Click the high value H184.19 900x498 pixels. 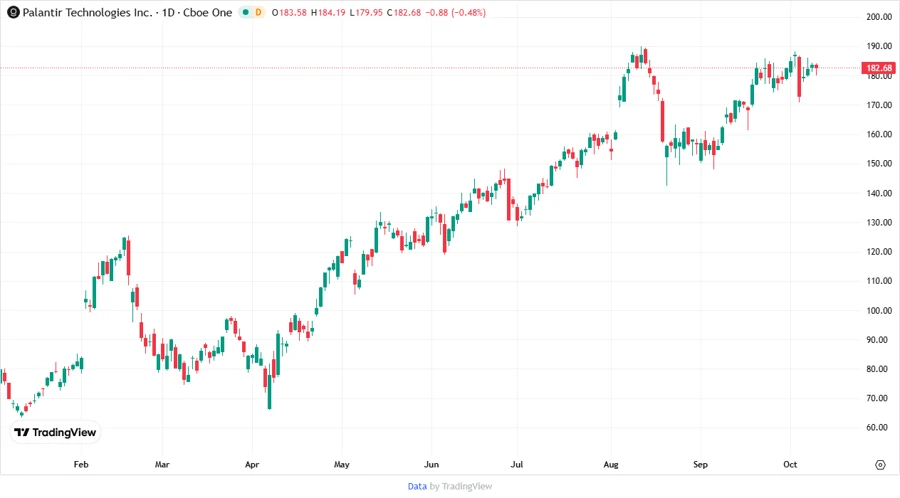[x=328, y=12]
